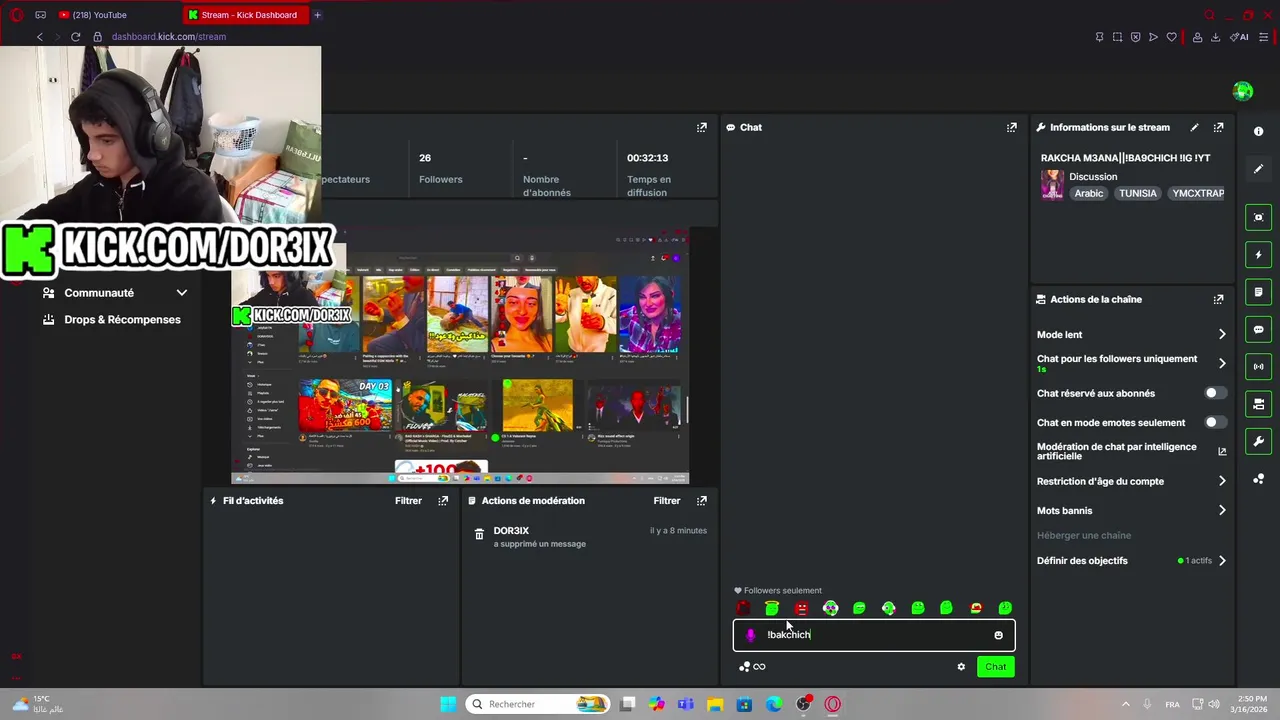The image size is (1280, 720).
Task: Open Opera easy setup menu icon
Action: pos(1264,37)
